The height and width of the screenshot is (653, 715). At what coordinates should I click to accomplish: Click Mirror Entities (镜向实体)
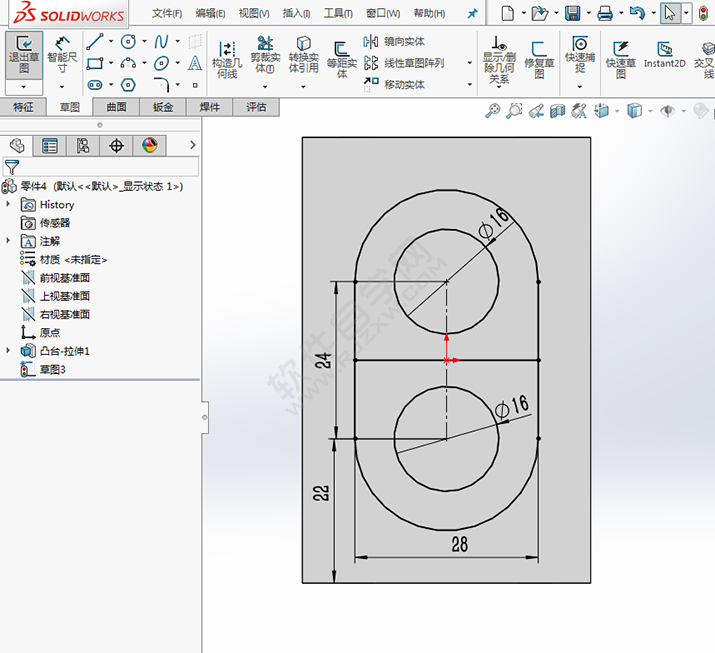(394, 41)
